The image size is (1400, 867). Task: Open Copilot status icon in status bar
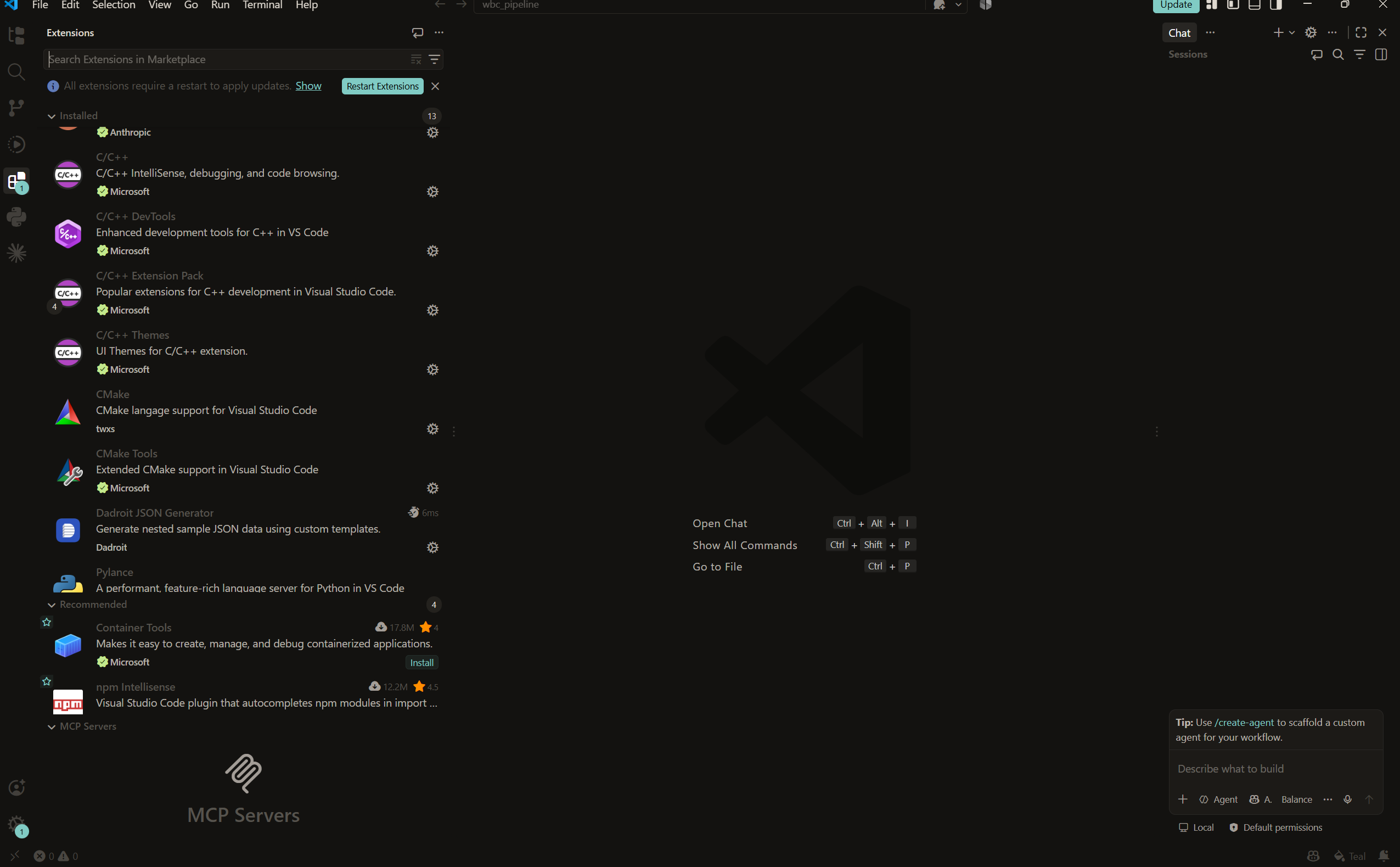tap(1313, 856)
